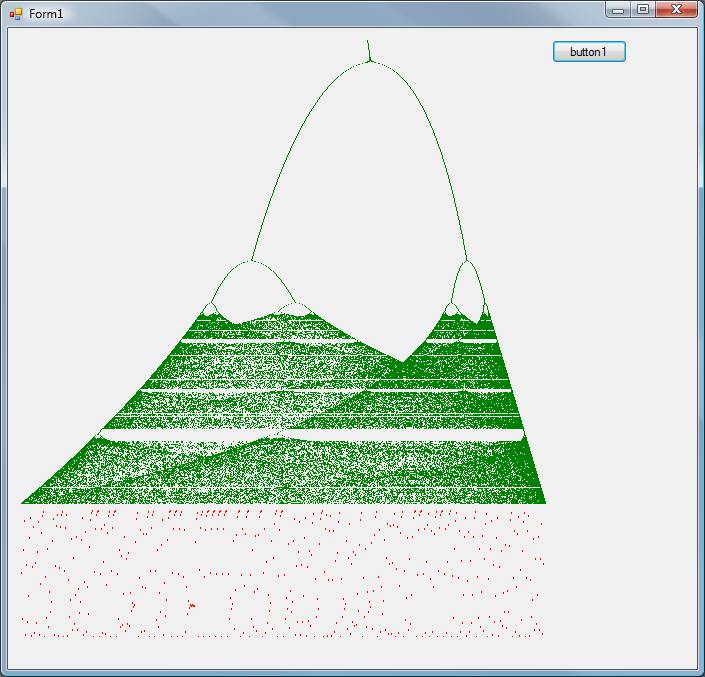
Task: Close the Form1 window
Action: coord(677,9)
